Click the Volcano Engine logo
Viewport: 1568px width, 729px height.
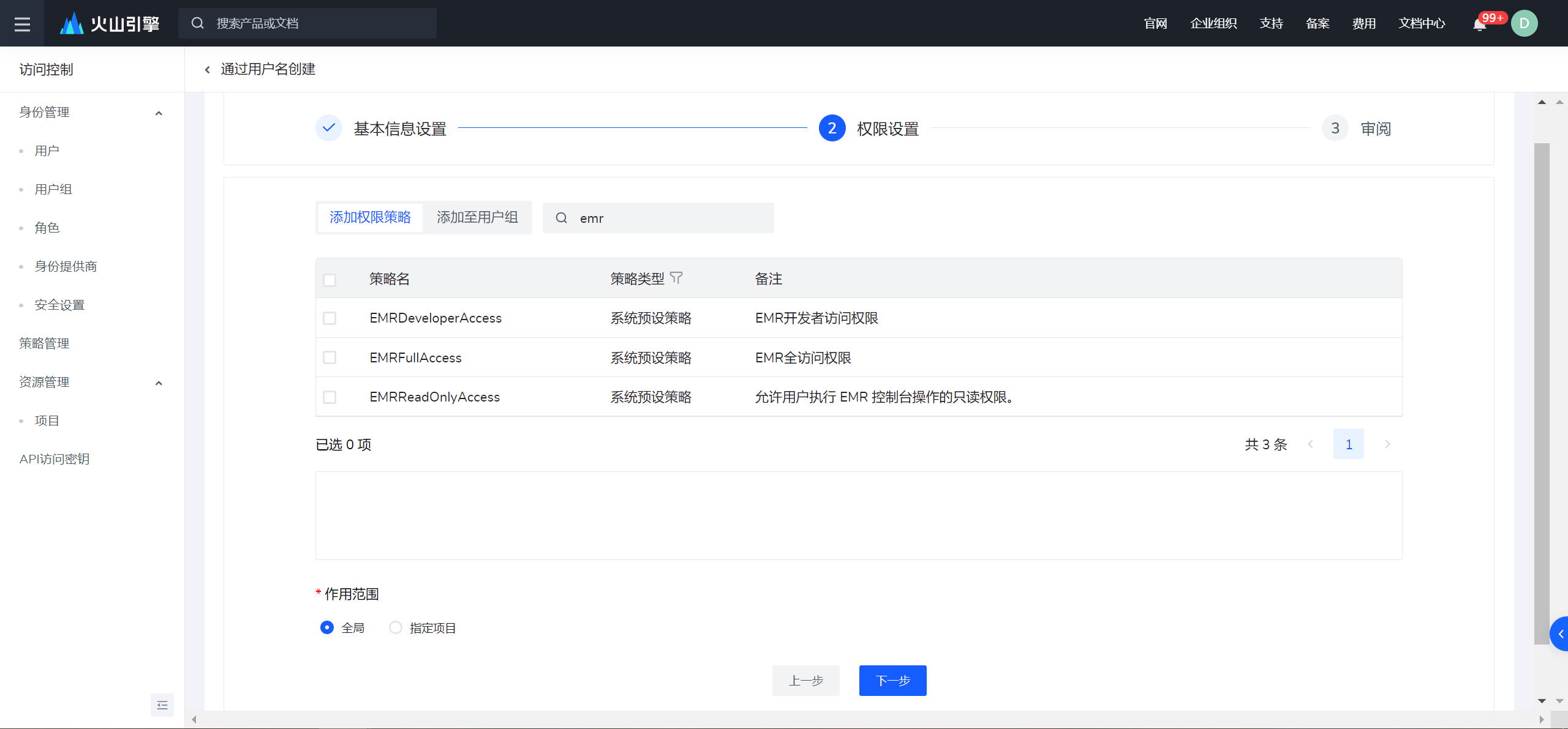pos(110,23)
